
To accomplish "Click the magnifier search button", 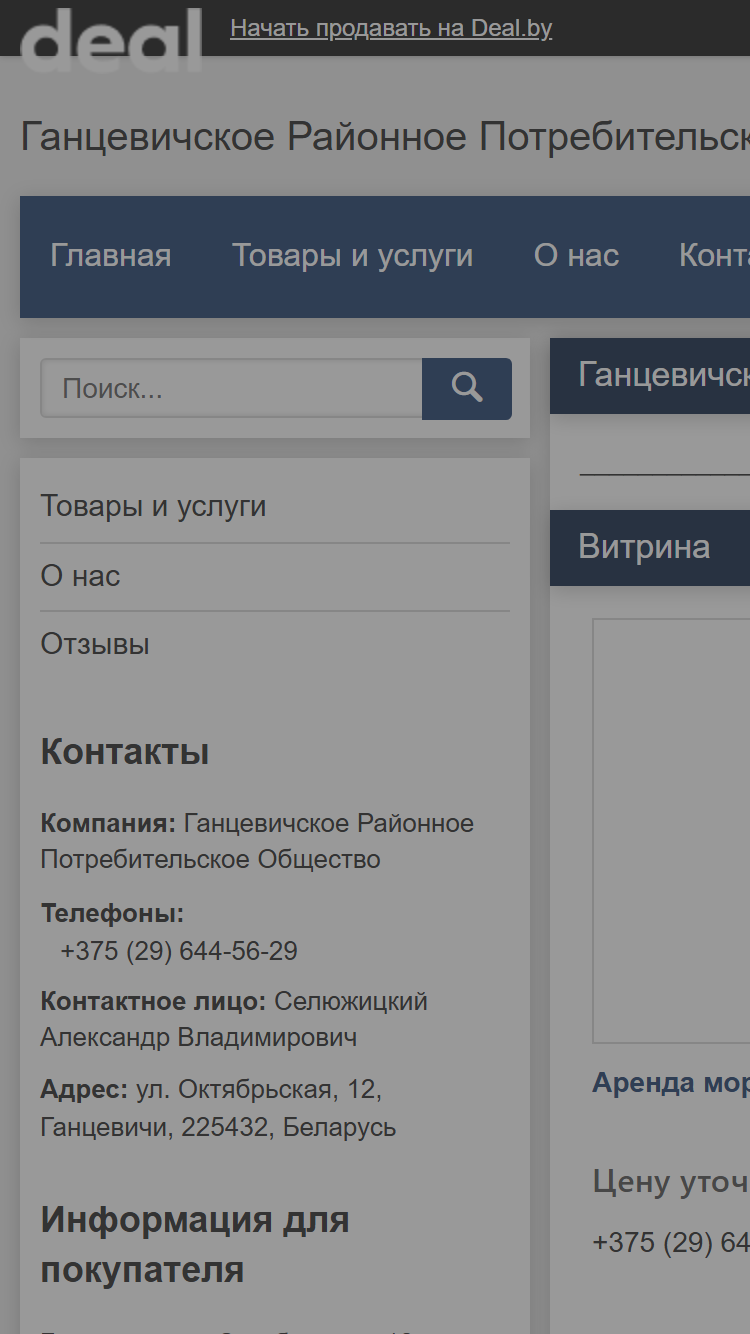I will (x=467, y=388).
